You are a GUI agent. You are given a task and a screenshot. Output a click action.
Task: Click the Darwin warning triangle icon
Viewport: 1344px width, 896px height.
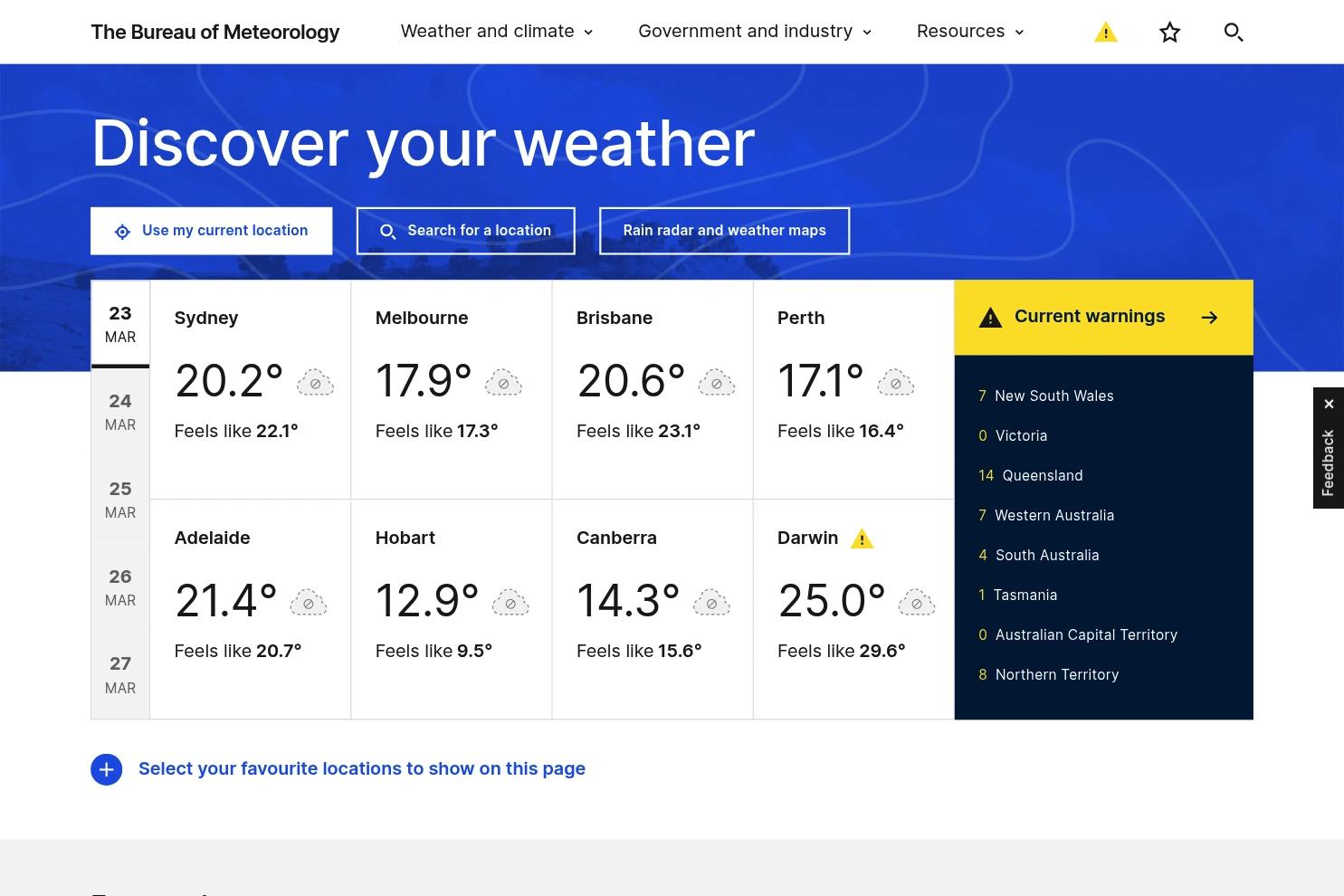coord(862,539)
